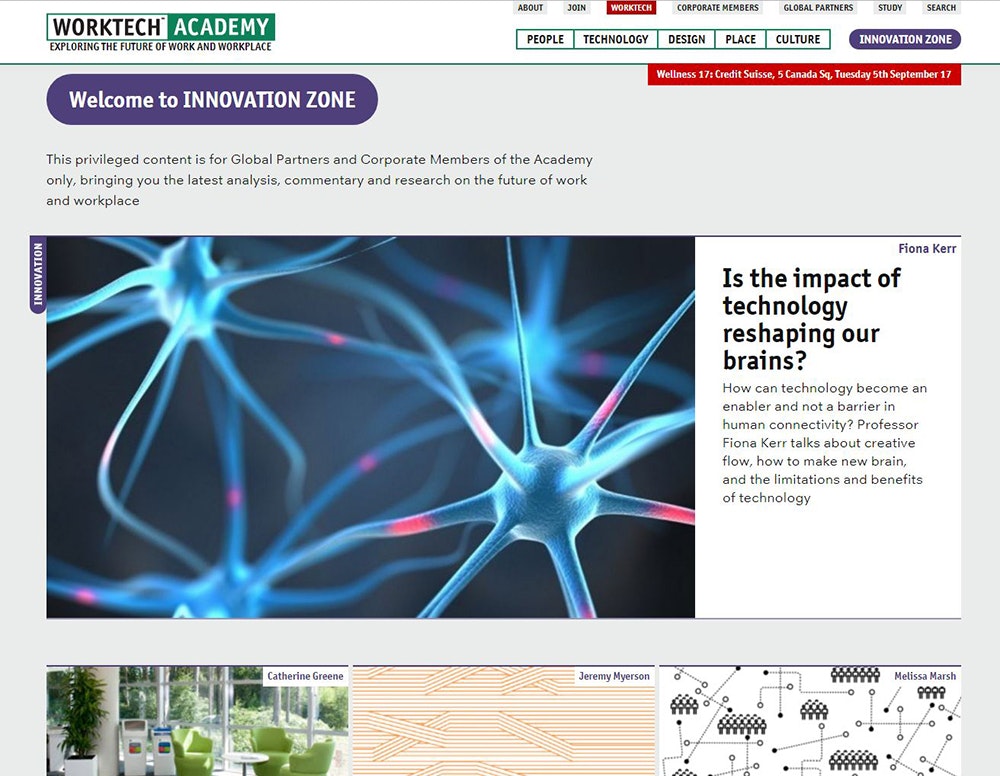Open the Wellness 17 event banner

804,75
